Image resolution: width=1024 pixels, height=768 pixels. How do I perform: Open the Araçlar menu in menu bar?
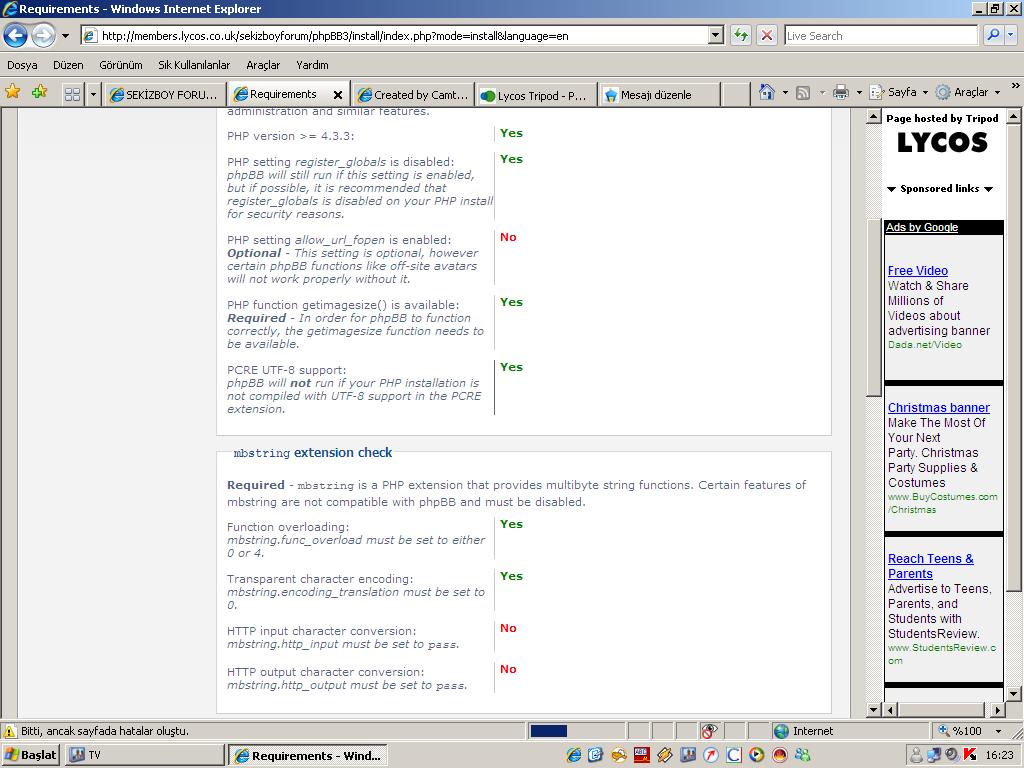click(263, 65)
